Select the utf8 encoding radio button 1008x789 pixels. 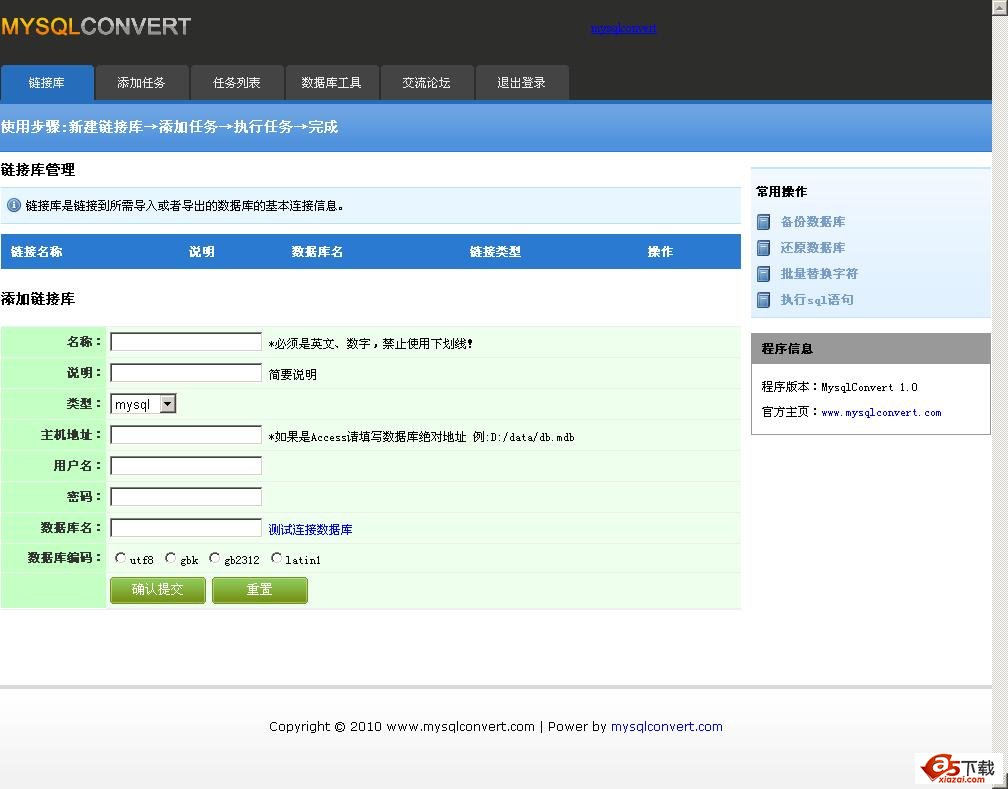121,558
